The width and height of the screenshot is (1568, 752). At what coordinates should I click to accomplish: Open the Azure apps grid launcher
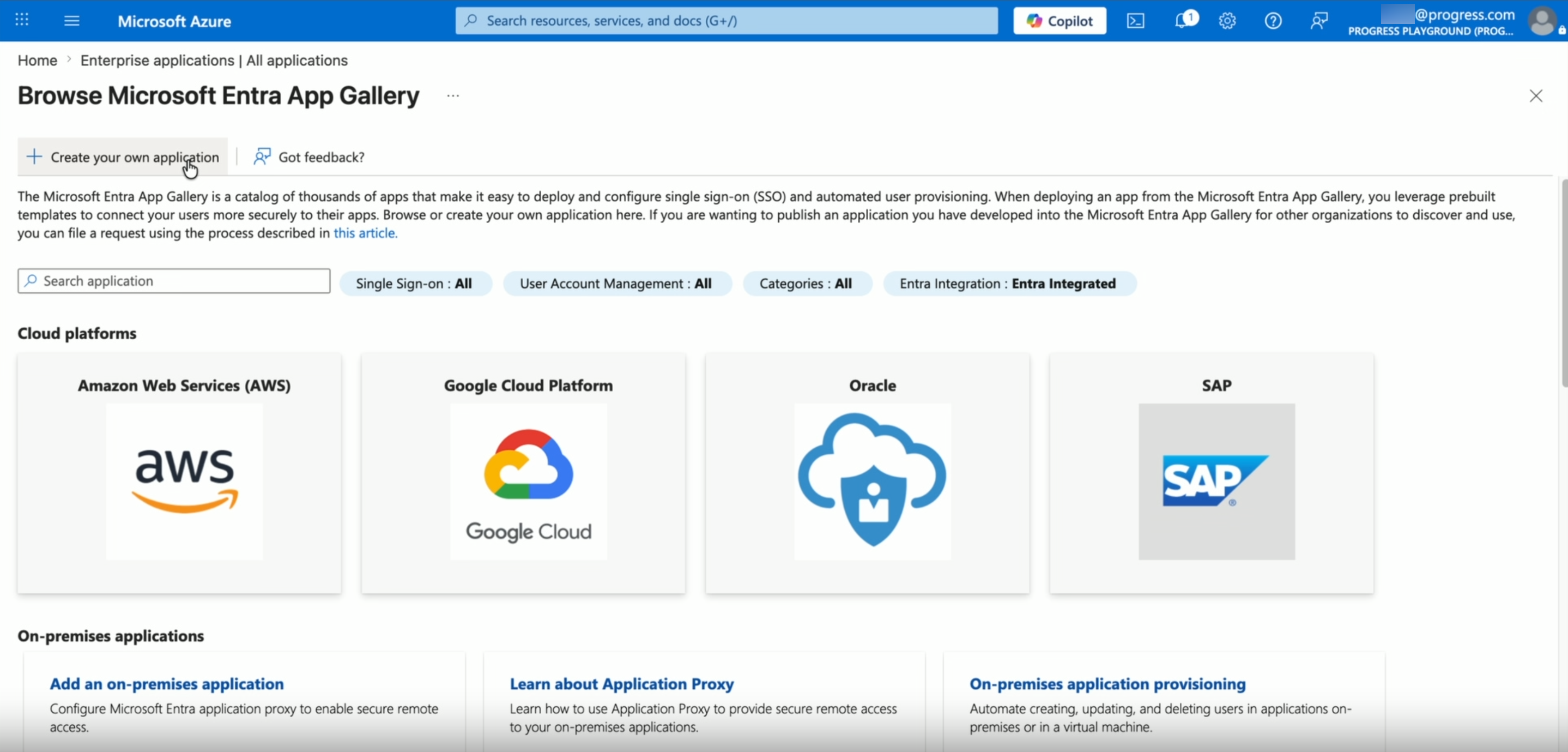click(x=22, y=21)
